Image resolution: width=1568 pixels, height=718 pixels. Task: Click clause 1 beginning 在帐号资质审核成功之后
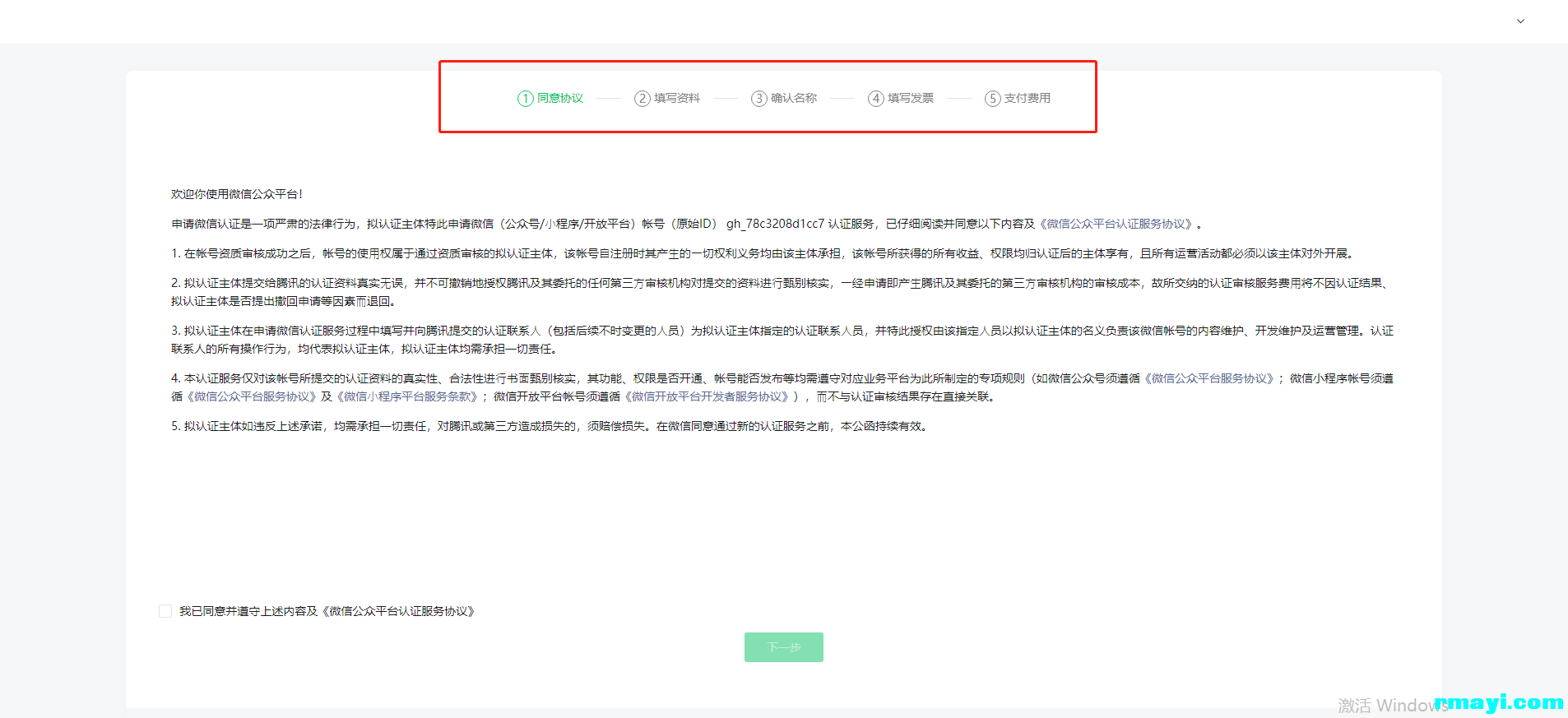click(763, 253)
